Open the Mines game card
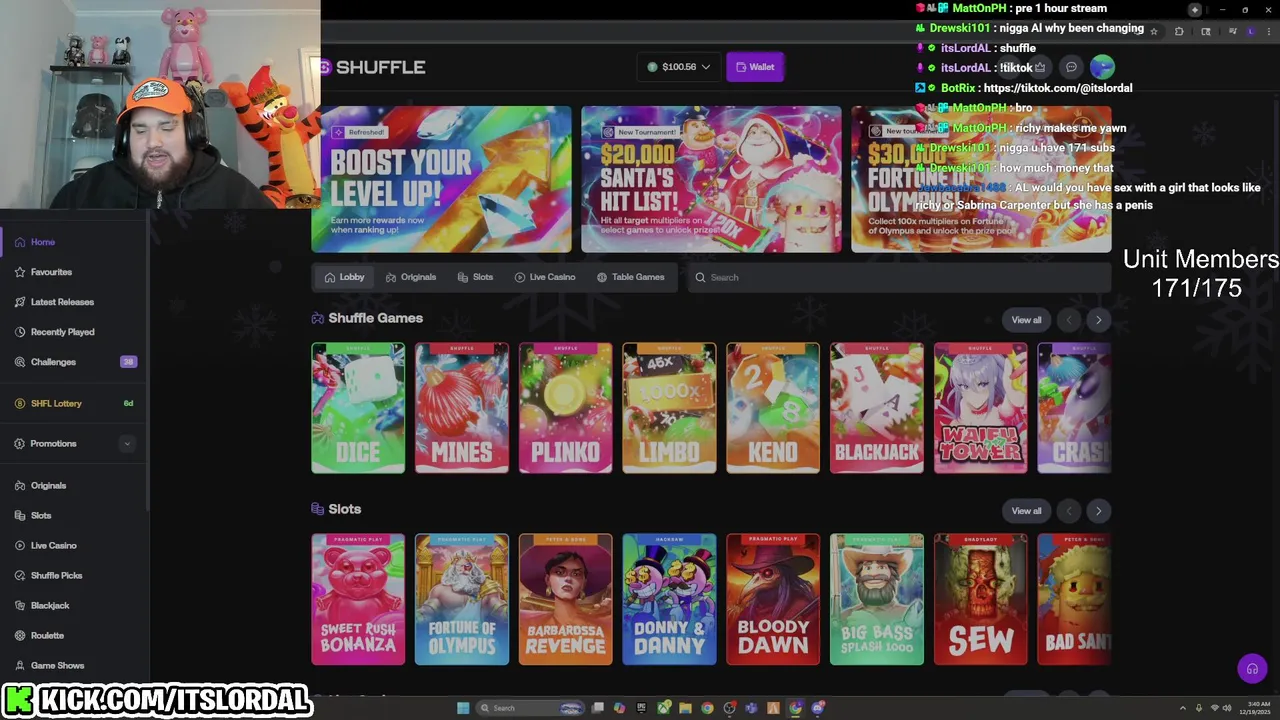 [461, 408]
